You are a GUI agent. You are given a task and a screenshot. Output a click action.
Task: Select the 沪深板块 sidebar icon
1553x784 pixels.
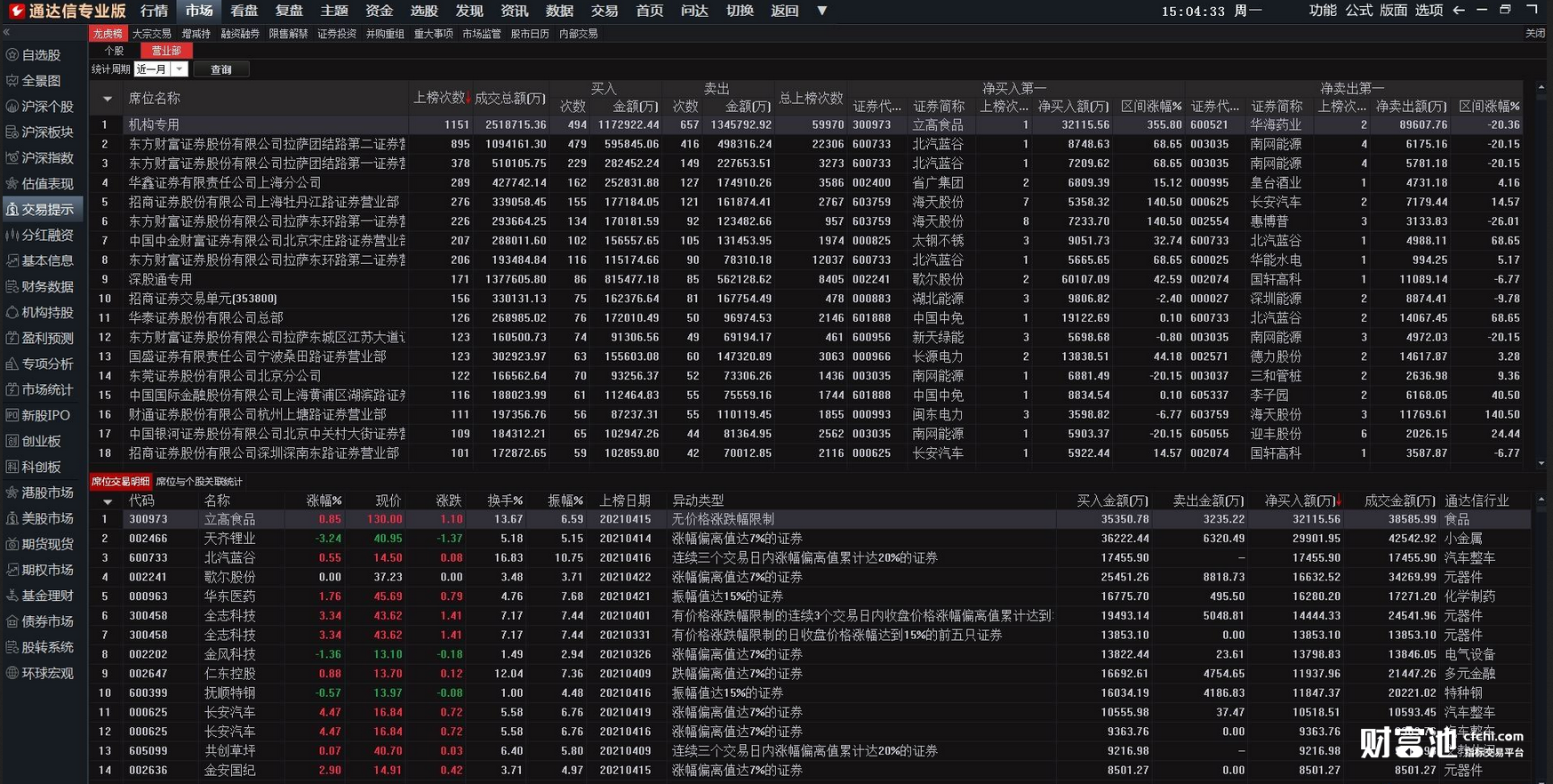(12, 132)
